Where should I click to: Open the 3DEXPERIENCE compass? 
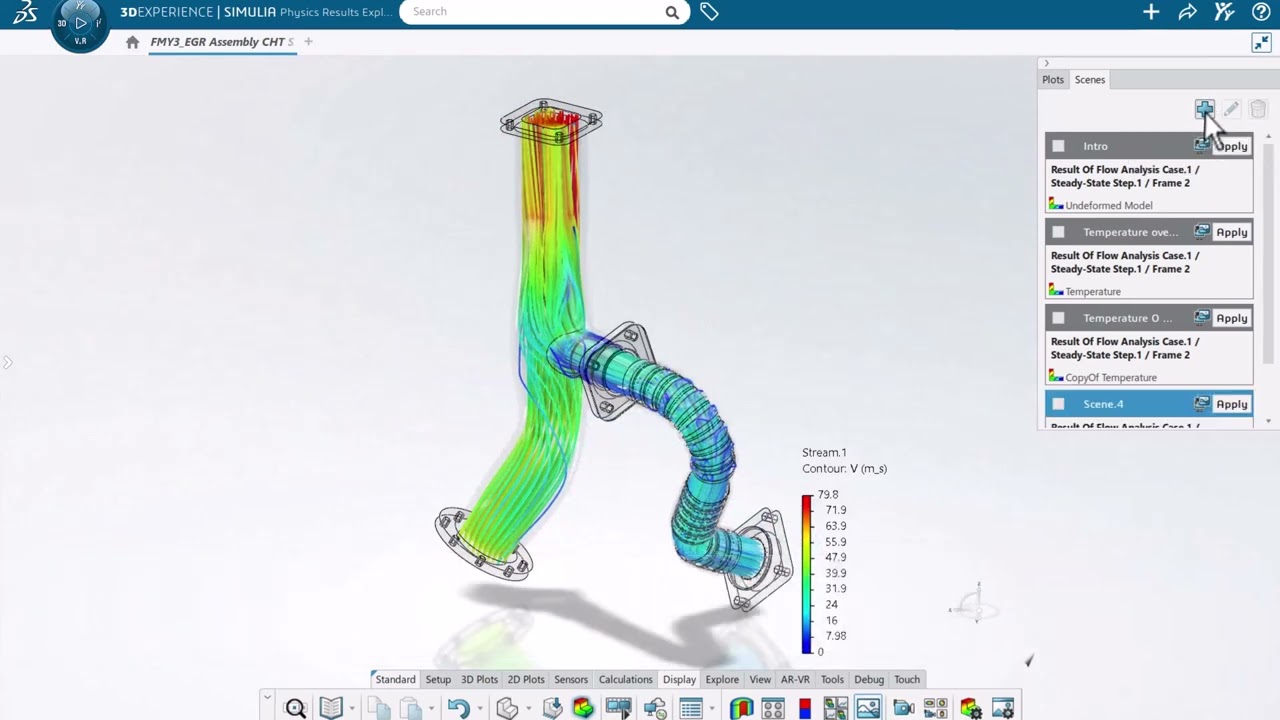(80, 24)
